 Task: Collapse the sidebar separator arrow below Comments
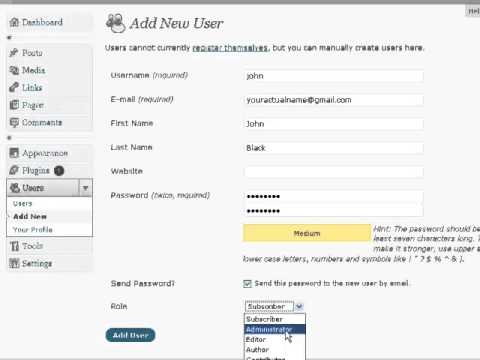click(9, 138)
